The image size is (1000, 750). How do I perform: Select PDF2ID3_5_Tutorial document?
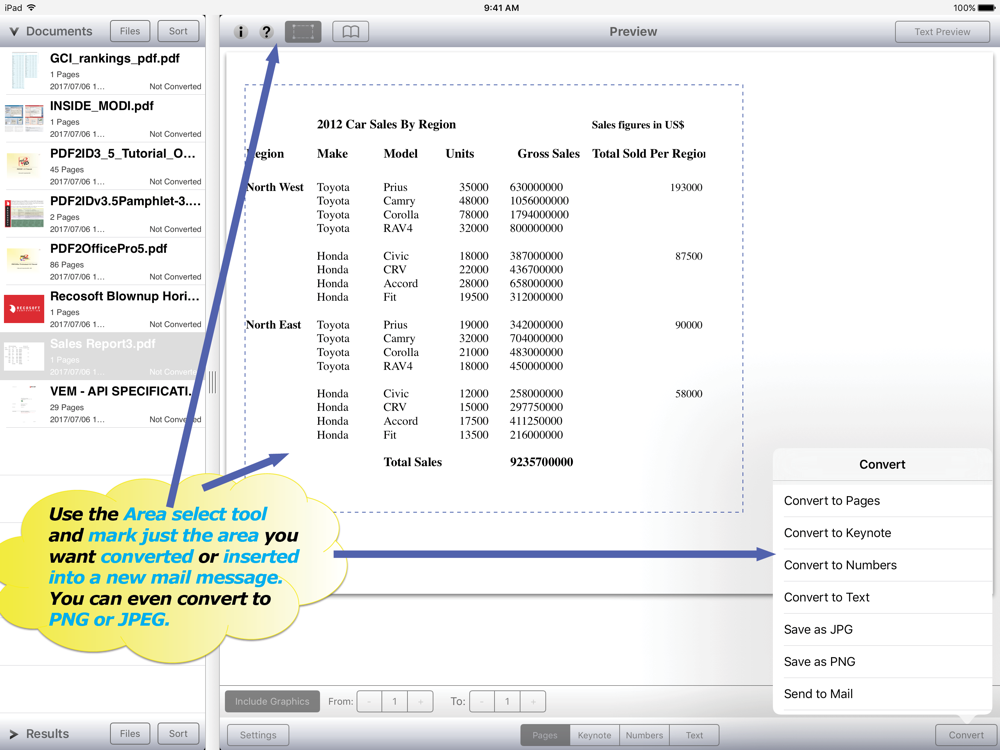(x=103, y=166)
